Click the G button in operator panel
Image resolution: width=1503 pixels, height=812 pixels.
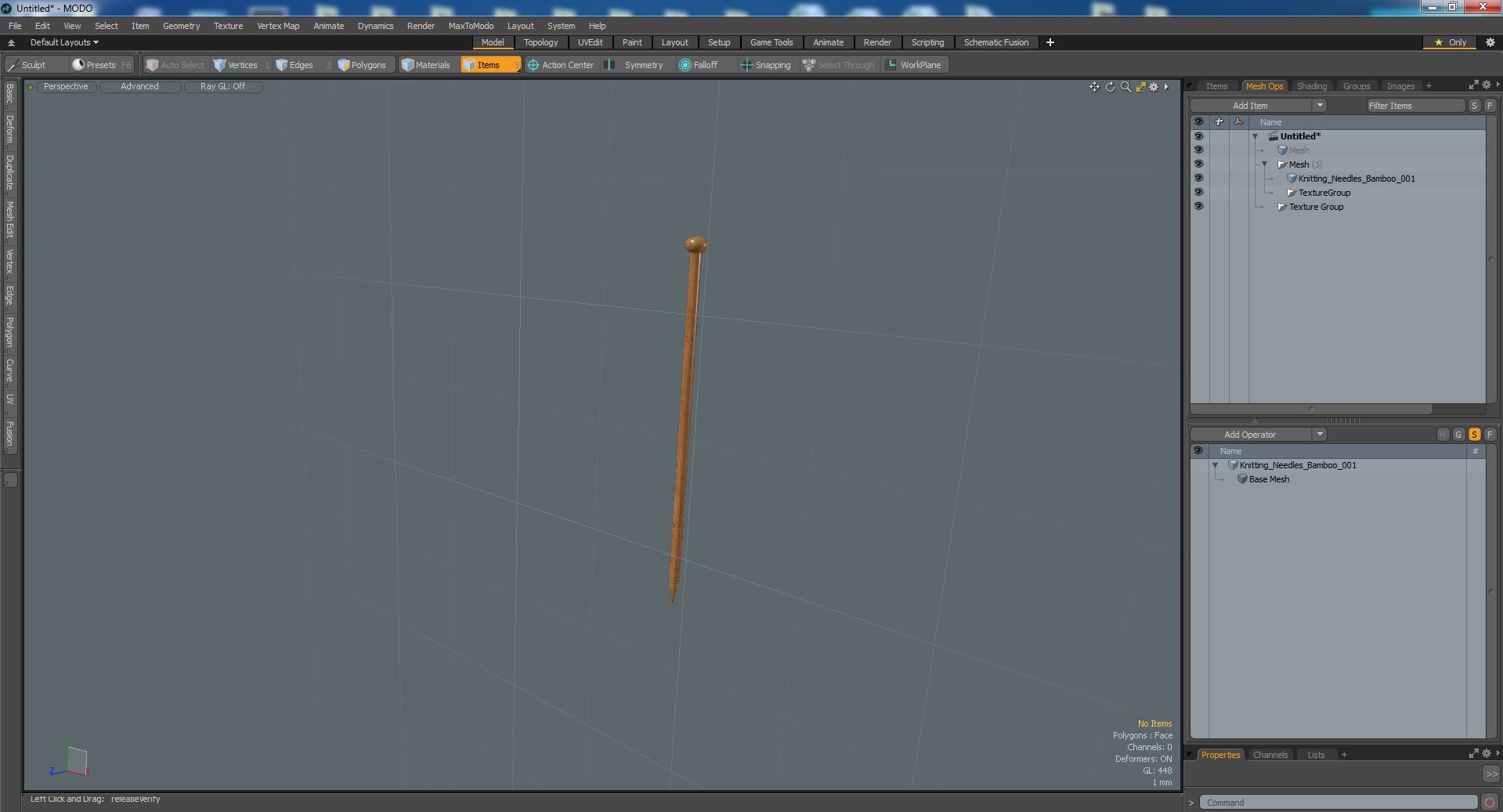pos(1458,435)
